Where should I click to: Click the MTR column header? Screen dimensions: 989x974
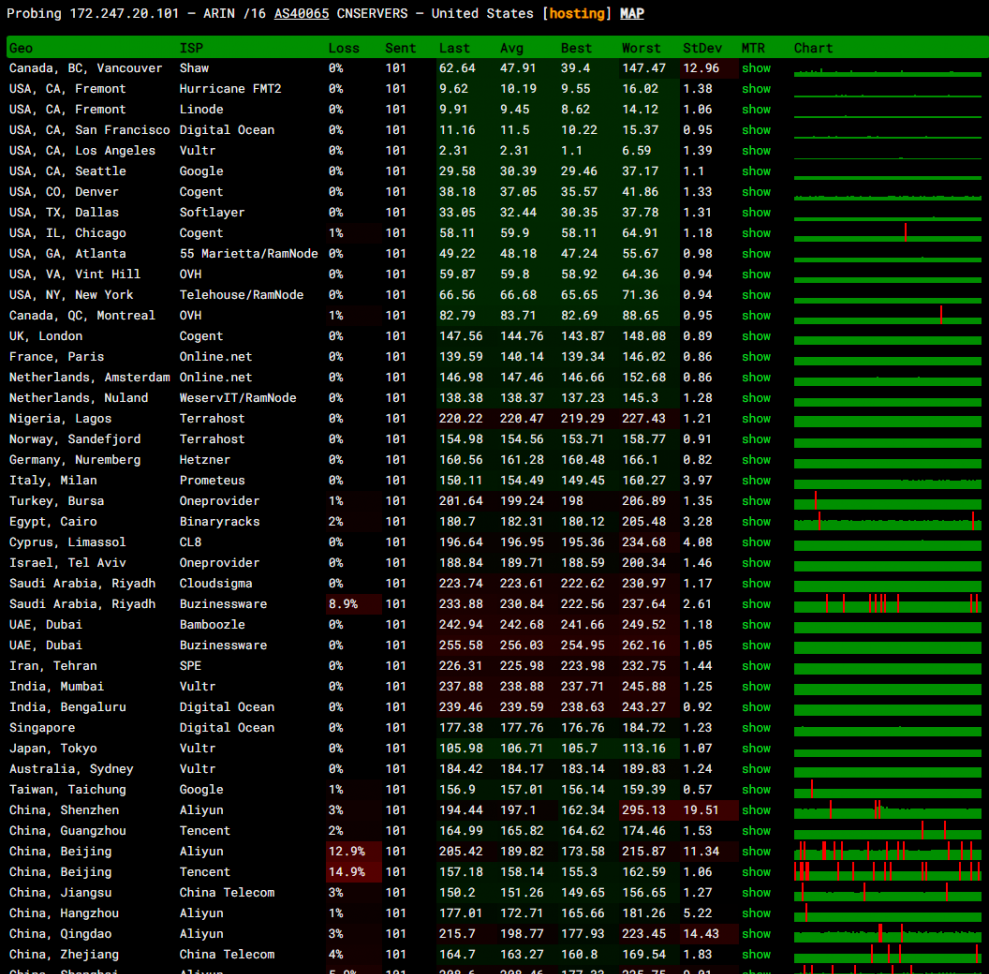click(753, 48)
